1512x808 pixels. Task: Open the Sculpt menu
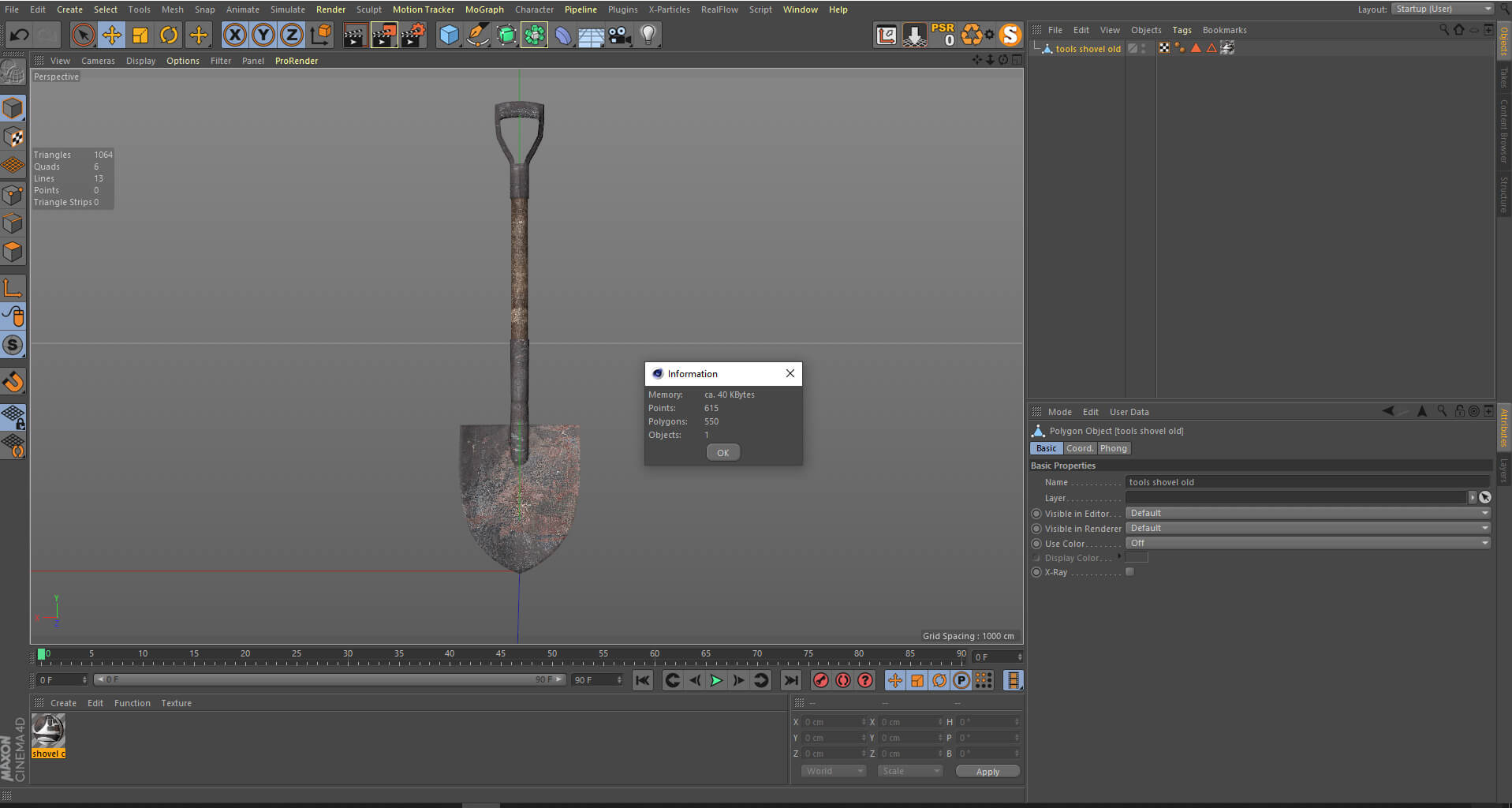click(368, 9)
